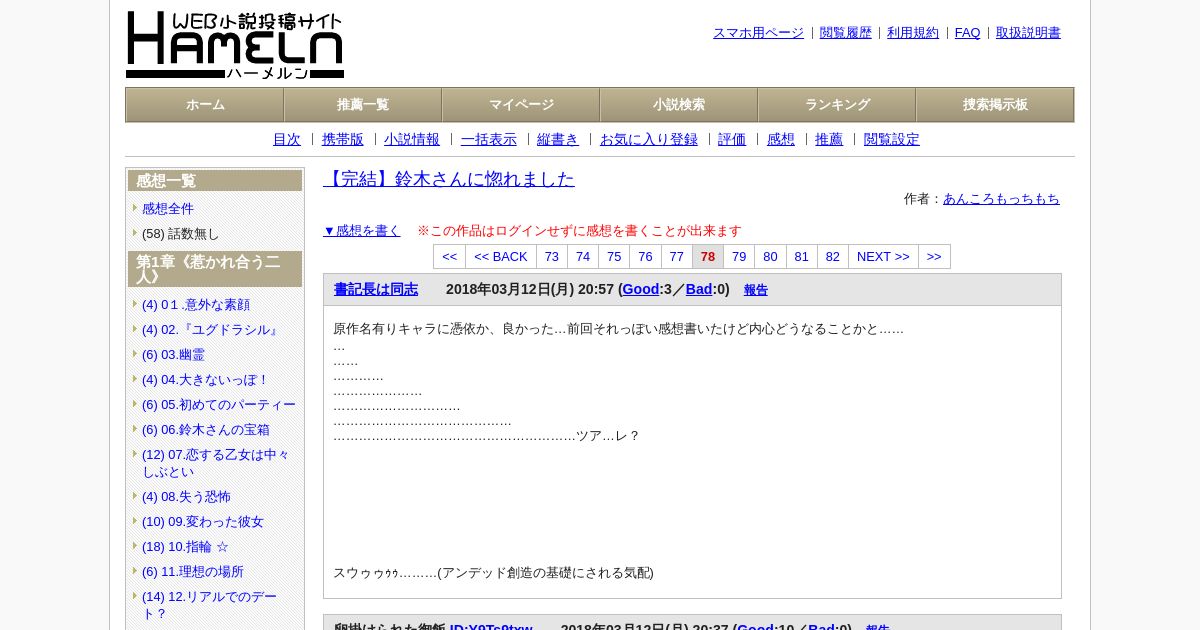Screen dimensions: 1200x630
Task: Select お気に入り登録 in the sub menu
Action: (x=649, y=140)
